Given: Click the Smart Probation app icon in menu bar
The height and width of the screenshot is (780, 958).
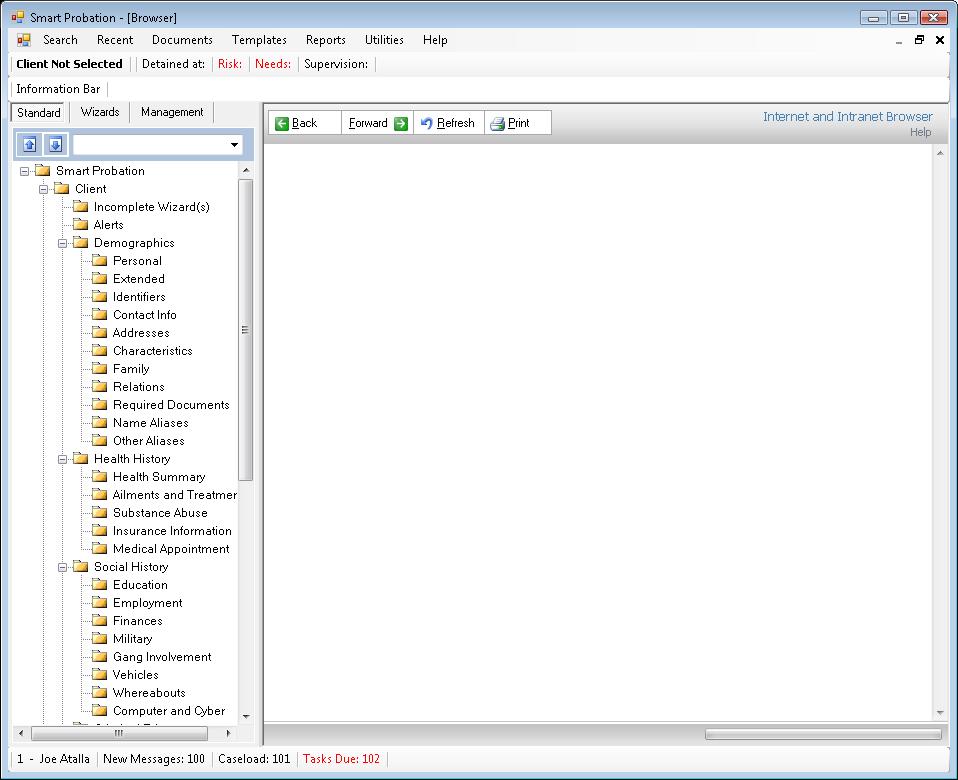Looking at the screenshot, I should pos(24,40).
